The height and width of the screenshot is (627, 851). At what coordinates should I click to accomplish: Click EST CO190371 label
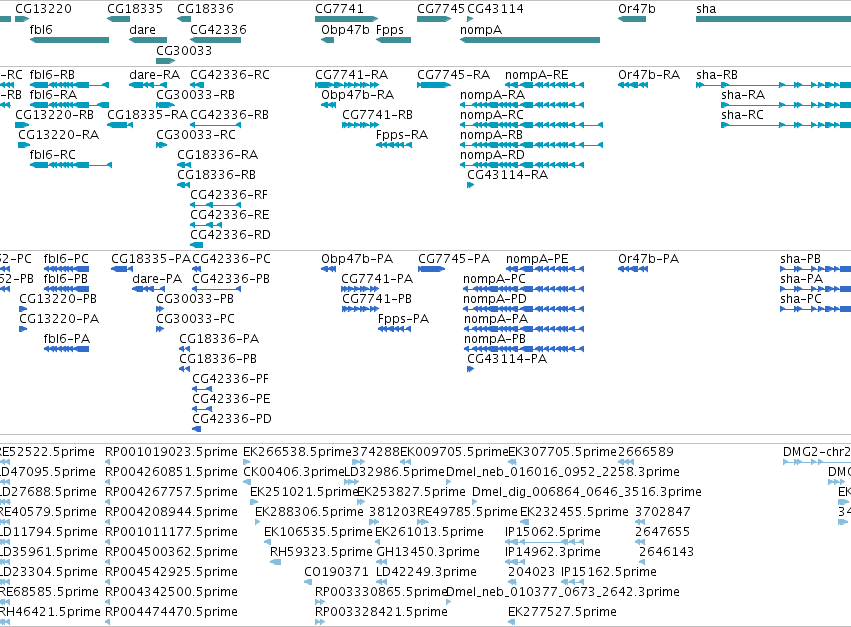(336, 572)
